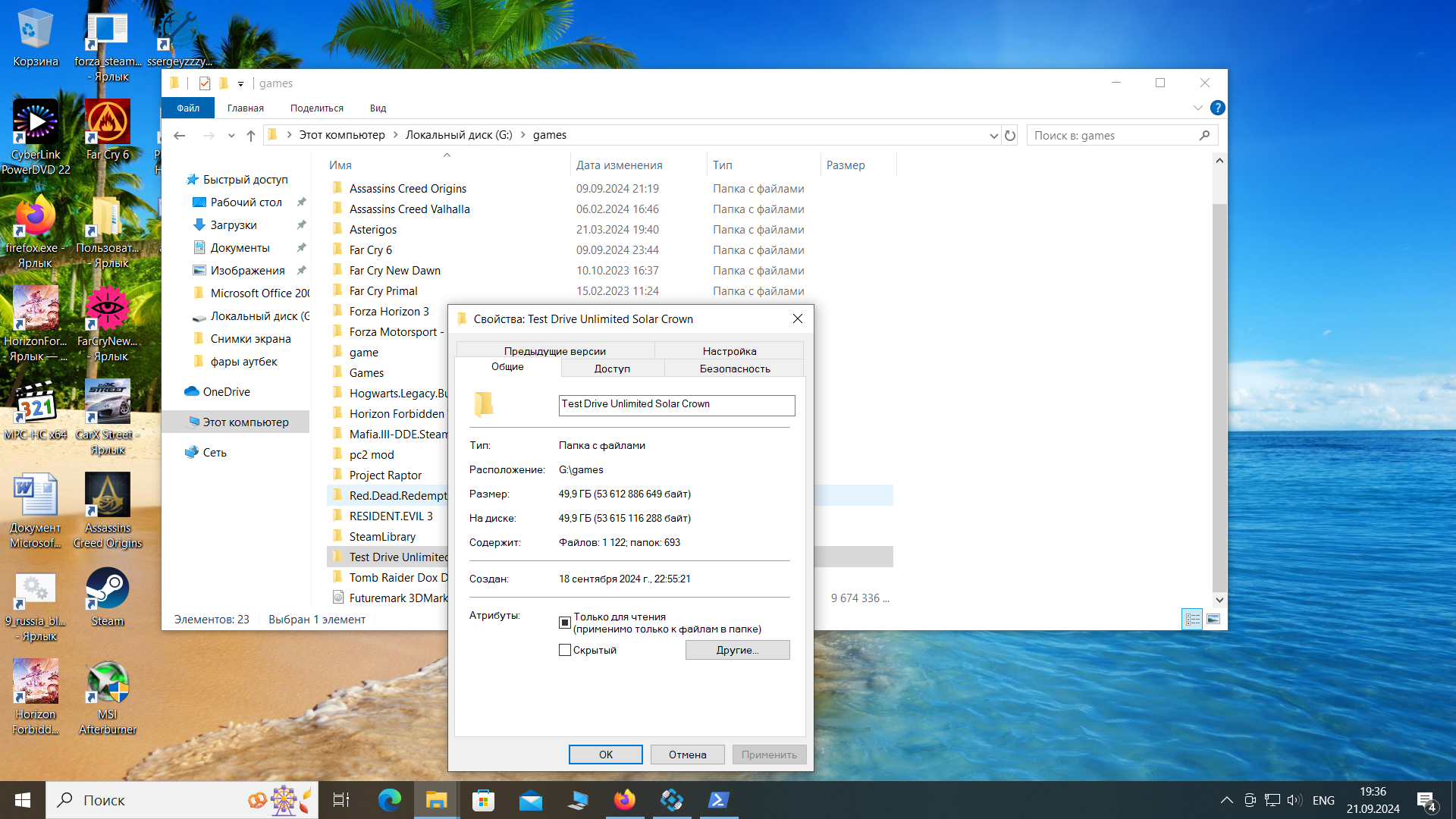1456x819 pixels.
Task: Toggle the read-only attribute checkbox
Action: [x=565, y=623]
